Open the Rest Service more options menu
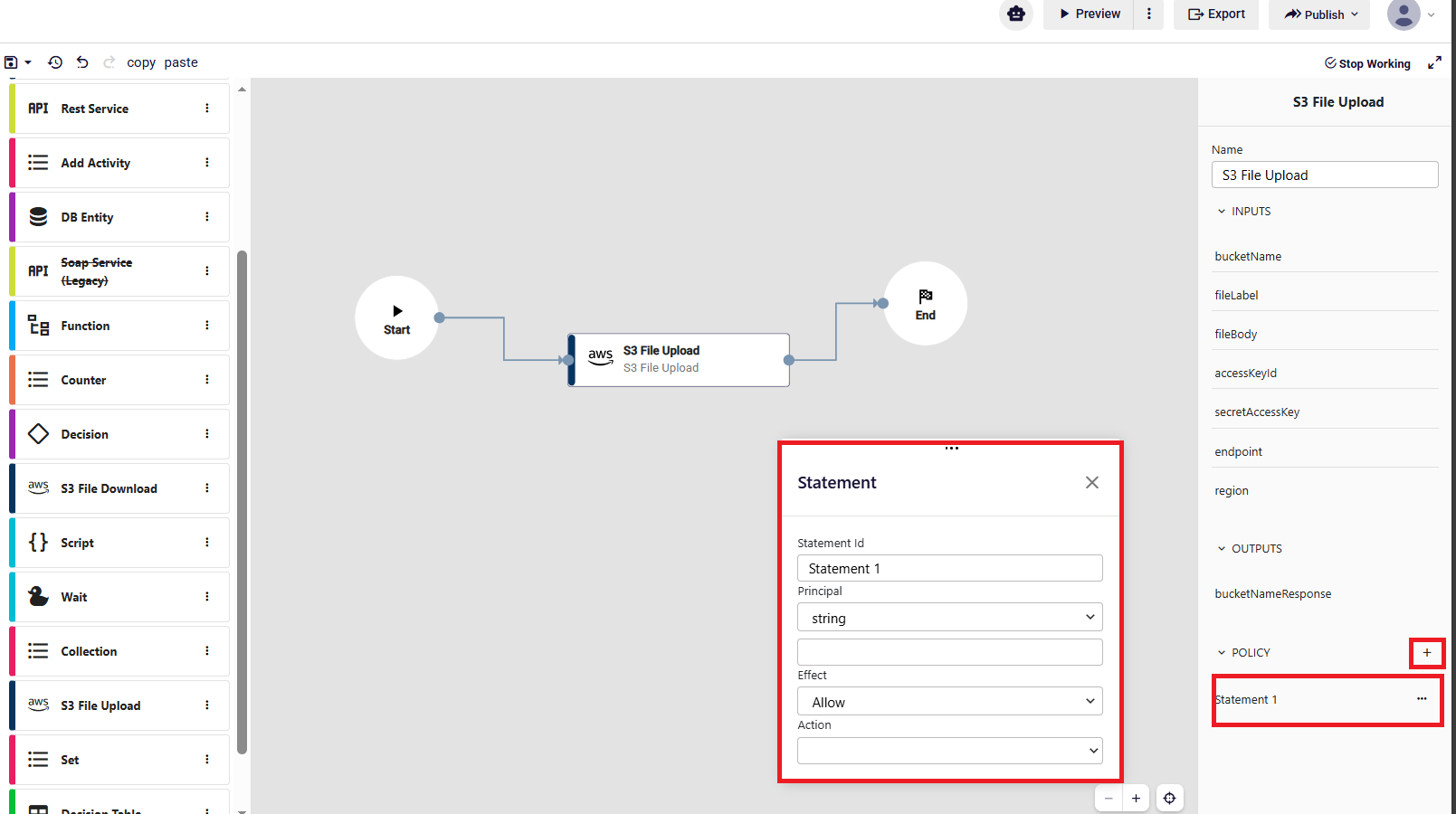Screen dimensions: 1456x814 coord(207,109)
